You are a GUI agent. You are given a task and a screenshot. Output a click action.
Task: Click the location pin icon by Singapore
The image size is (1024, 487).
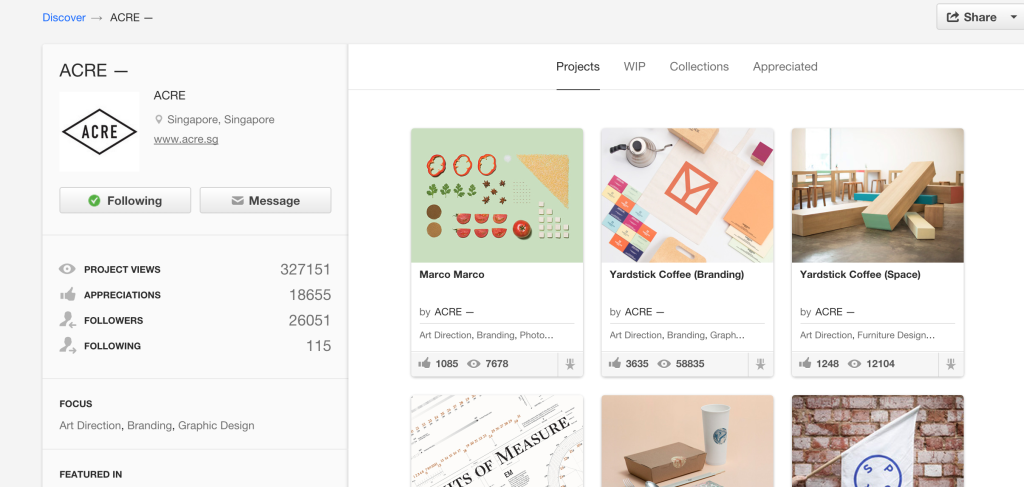point(158,119)
